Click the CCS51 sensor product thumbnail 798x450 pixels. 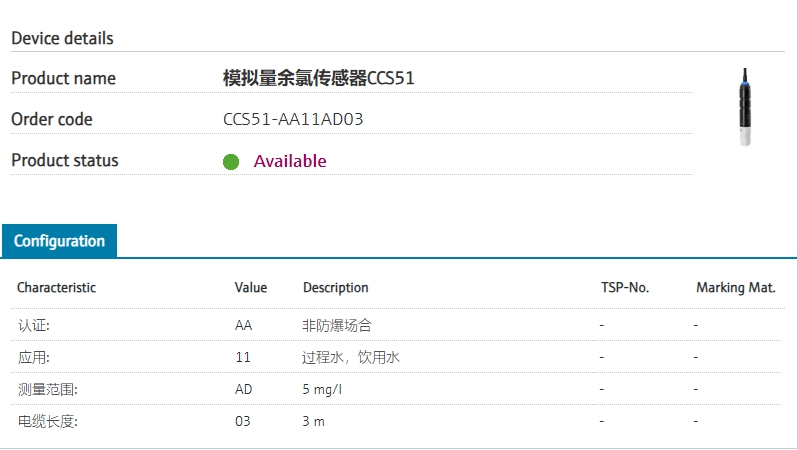tap(744, 107)
